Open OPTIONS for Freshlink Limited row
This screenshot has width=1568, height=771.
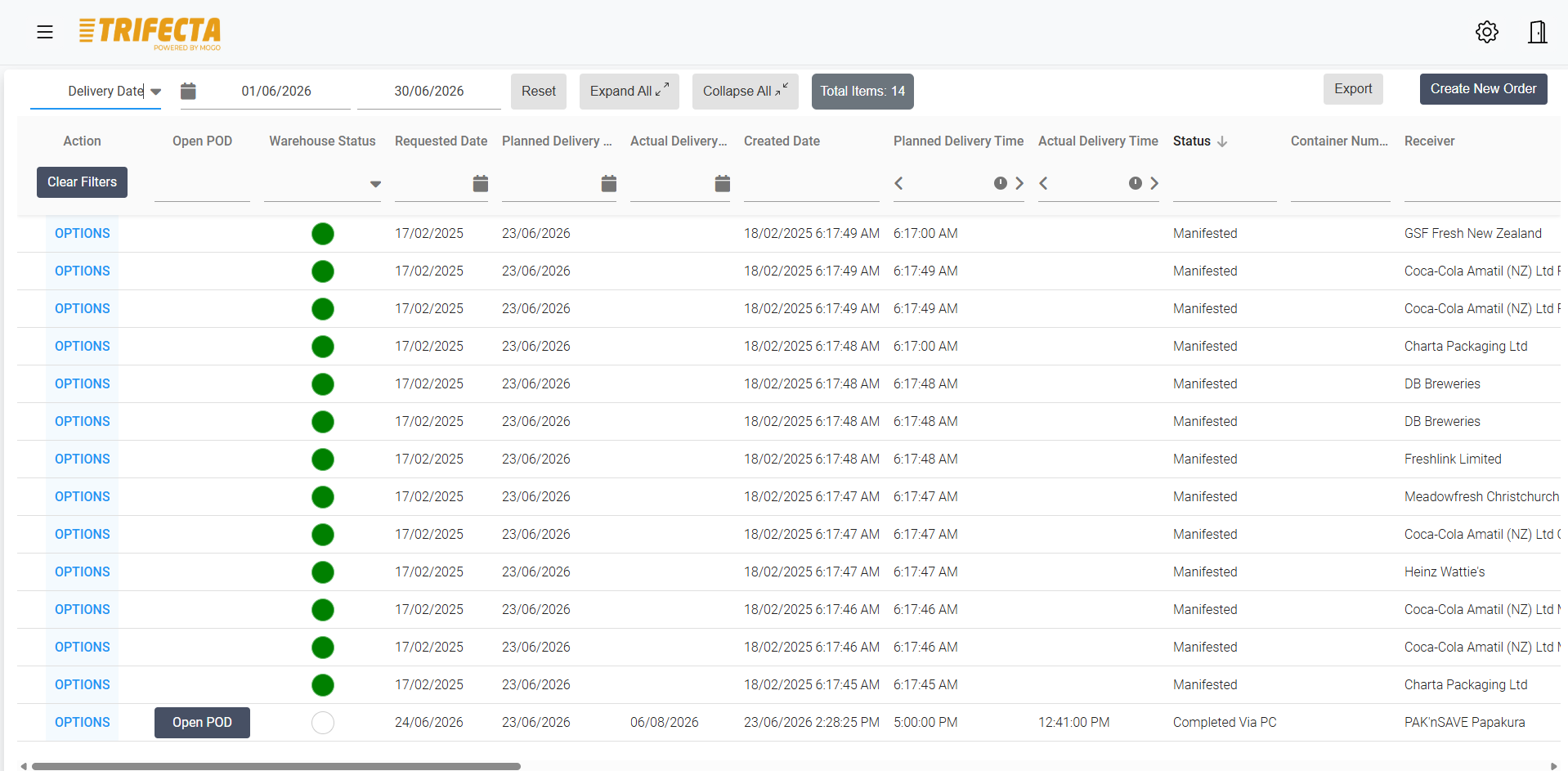click(83, 459)
